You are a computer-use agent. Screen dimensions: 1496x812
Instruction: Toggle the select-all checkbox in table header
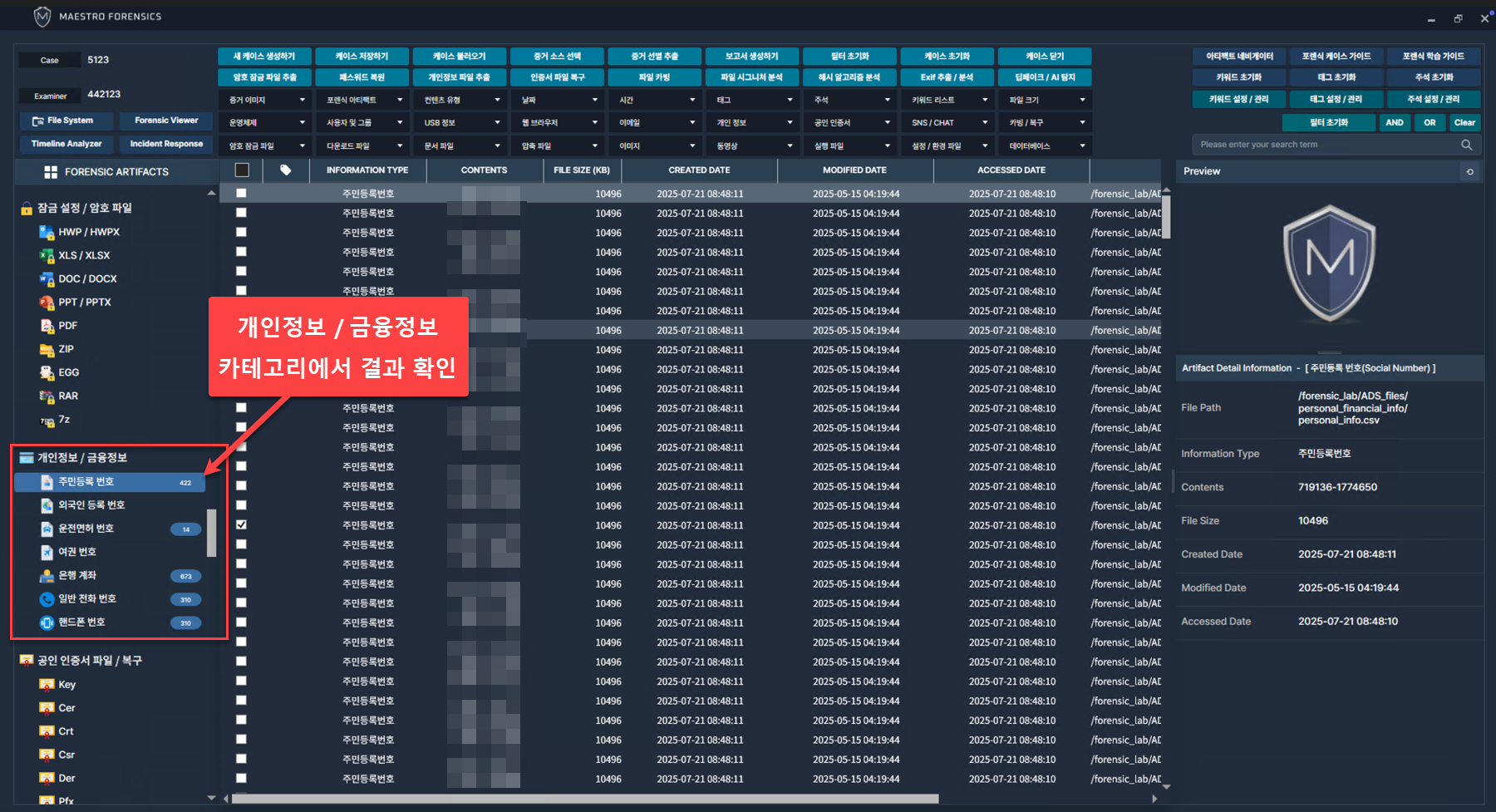(242, 170)
